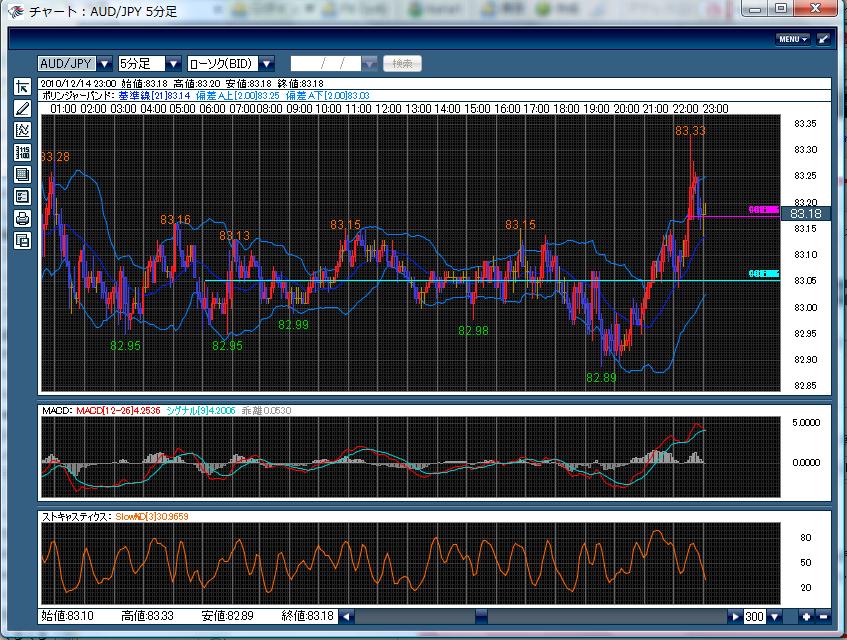This screenshot has width=847, height=640.
Task: Click the horizontal chart scrollbar thumb
Action: tap(481, 616)
